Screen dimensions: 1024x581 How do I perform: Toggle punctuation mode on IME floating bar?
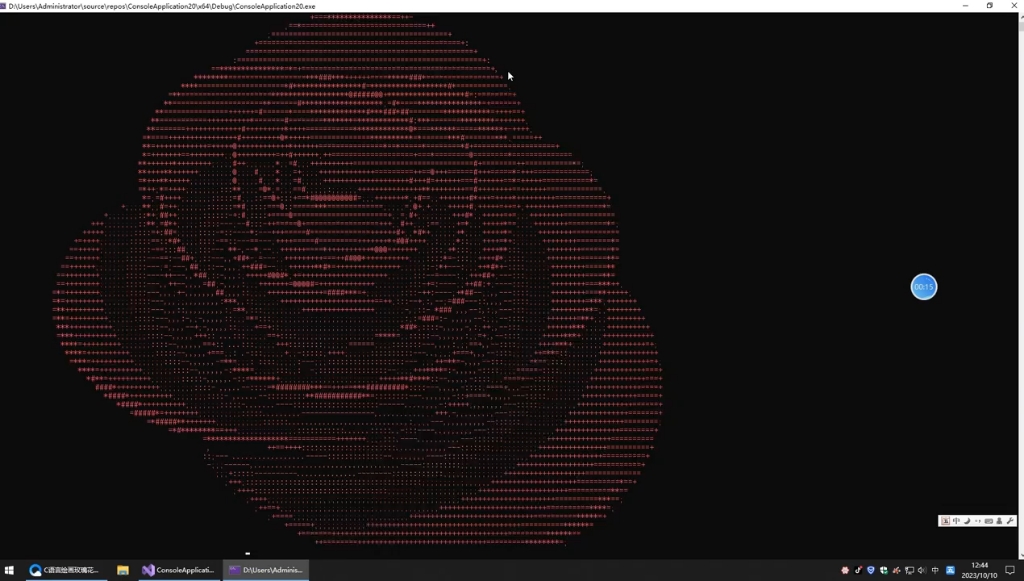(978, 521)
